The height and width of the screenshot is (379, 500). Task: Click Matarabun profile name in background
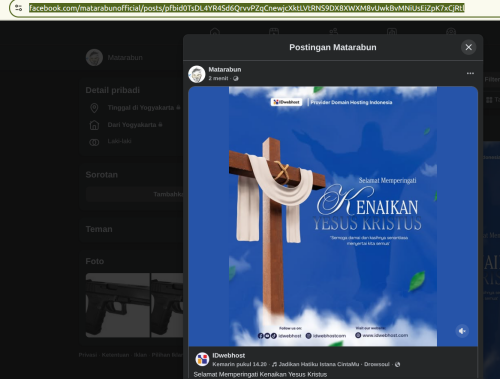[125, 58]
